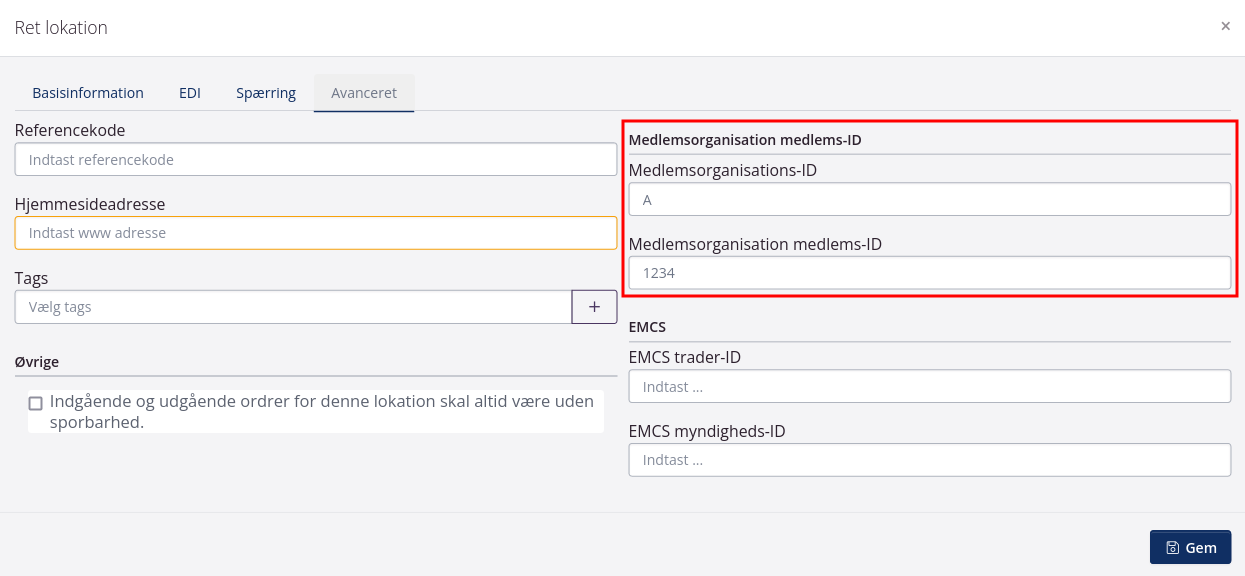Open the EDI tab

(190, 93)
